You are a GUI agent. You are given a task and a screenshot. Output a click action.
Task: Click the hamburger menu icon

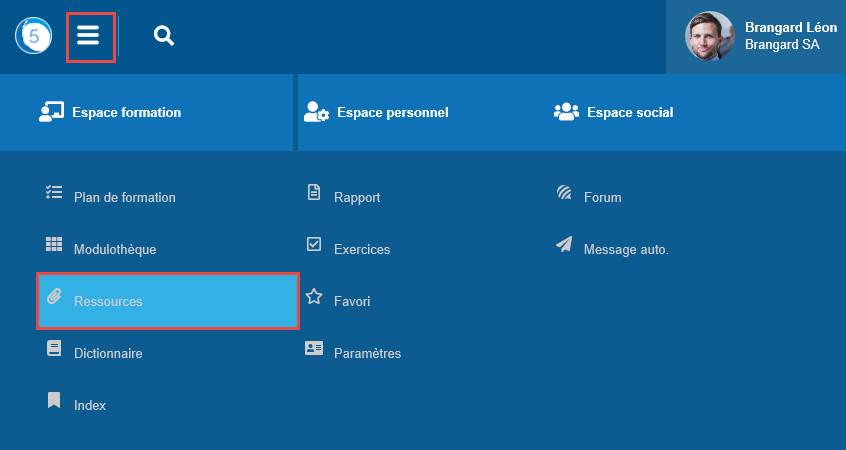click(x=89, y=36)
